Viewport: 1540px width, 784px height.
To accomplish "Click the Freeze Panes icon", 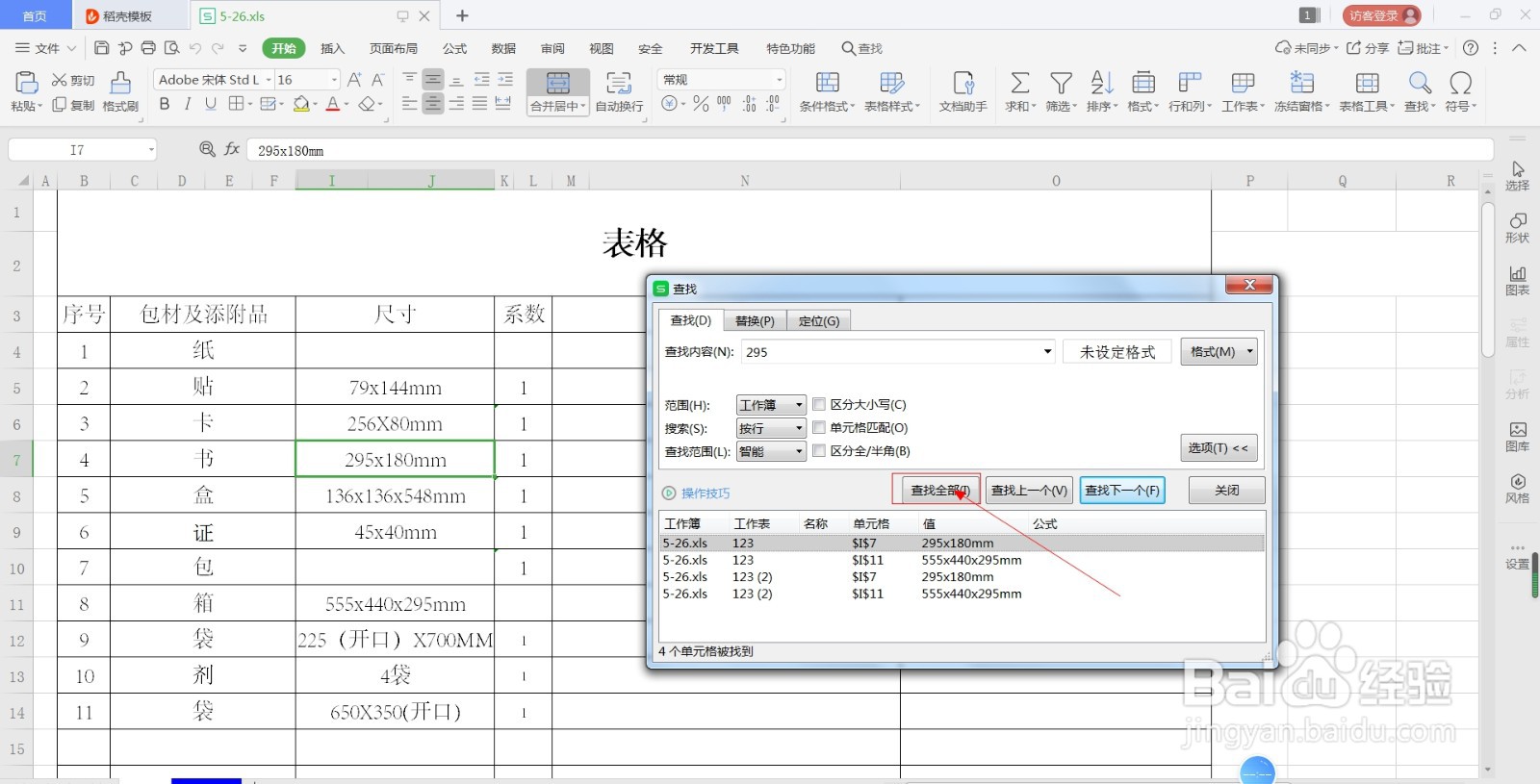I will pos(1302,83).
